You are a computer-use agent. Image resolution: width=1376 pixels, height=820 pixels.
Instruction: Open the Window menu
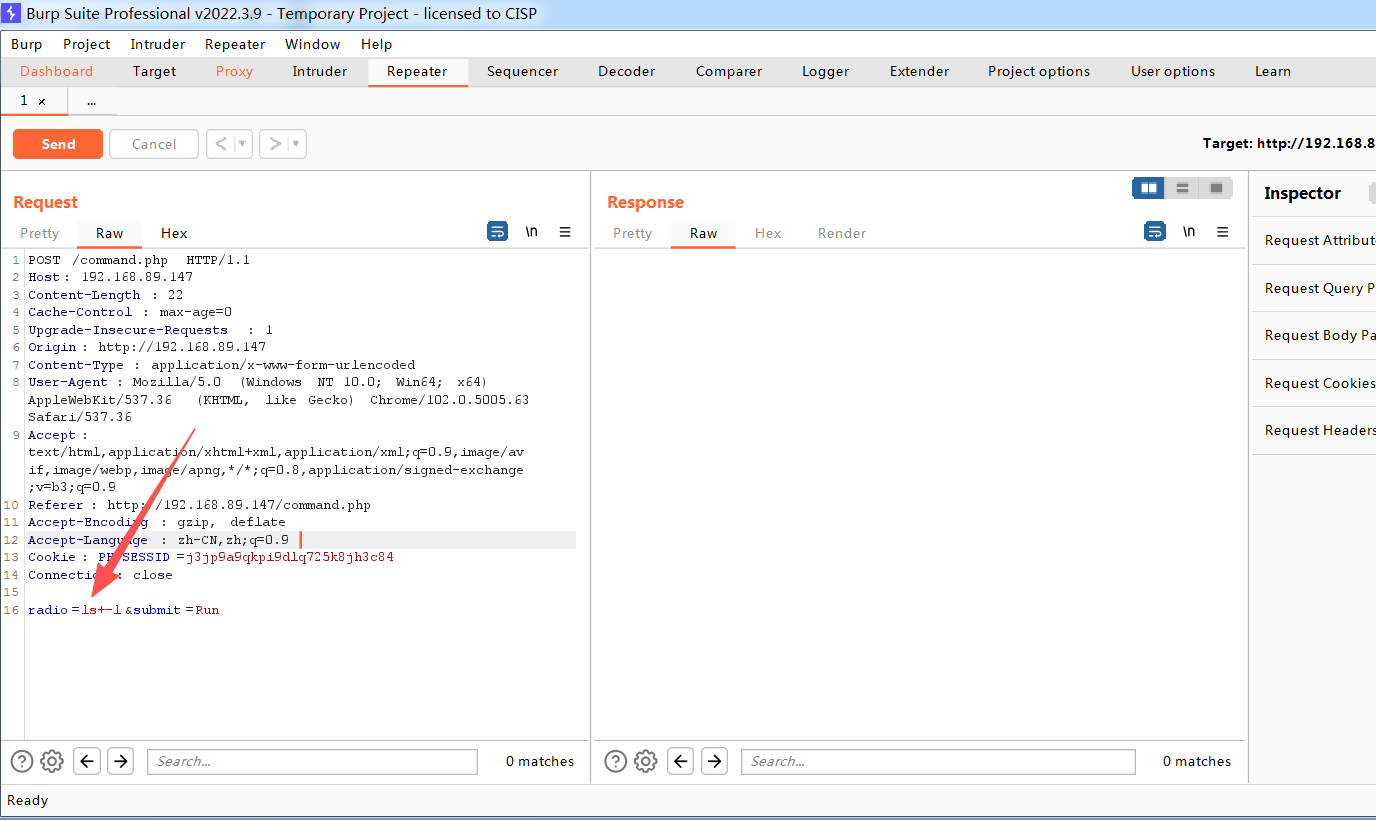click(313, 44)
